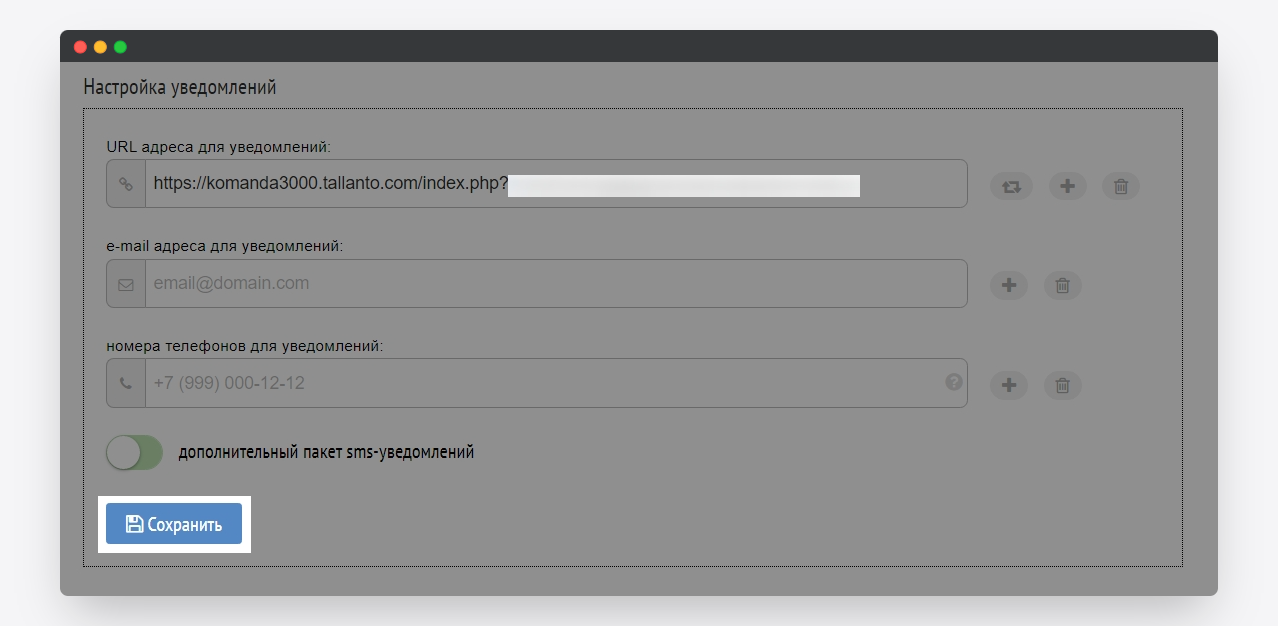Remove the e-mail address with the trash icon
The image size is (1278, 626).
[x=1063, y=285]
